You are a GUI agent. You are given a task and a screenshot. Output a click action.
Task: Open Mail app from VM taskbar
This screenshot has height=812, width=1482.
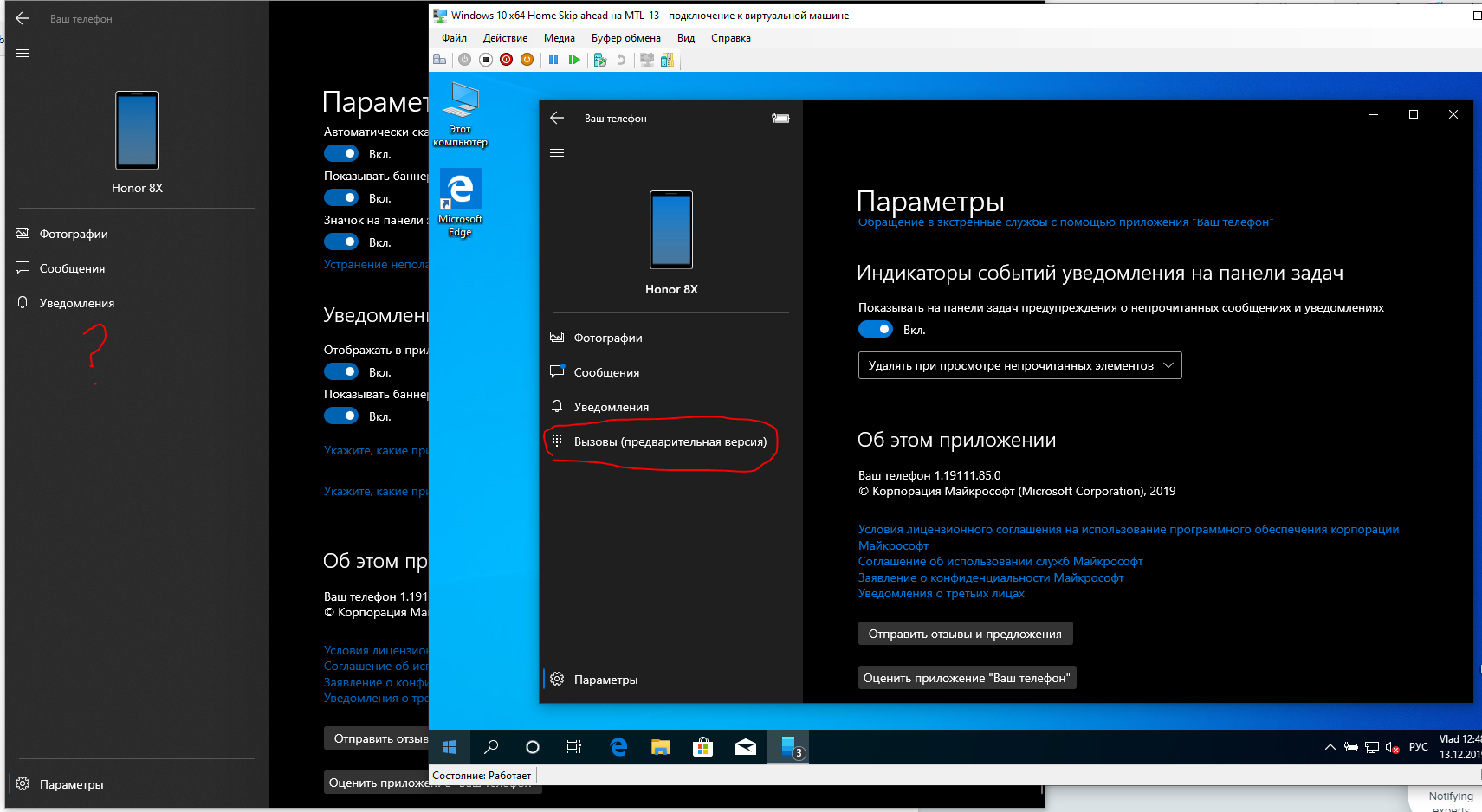745,747
